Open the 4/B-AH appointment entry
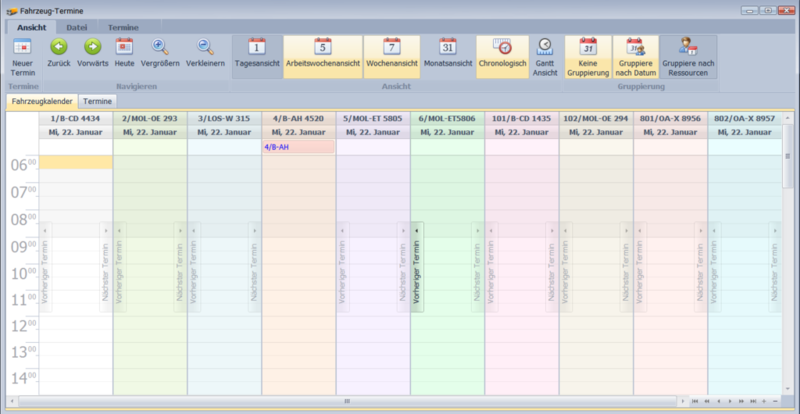The height and width of the screenshot is (414, 800). pos(297,147)
